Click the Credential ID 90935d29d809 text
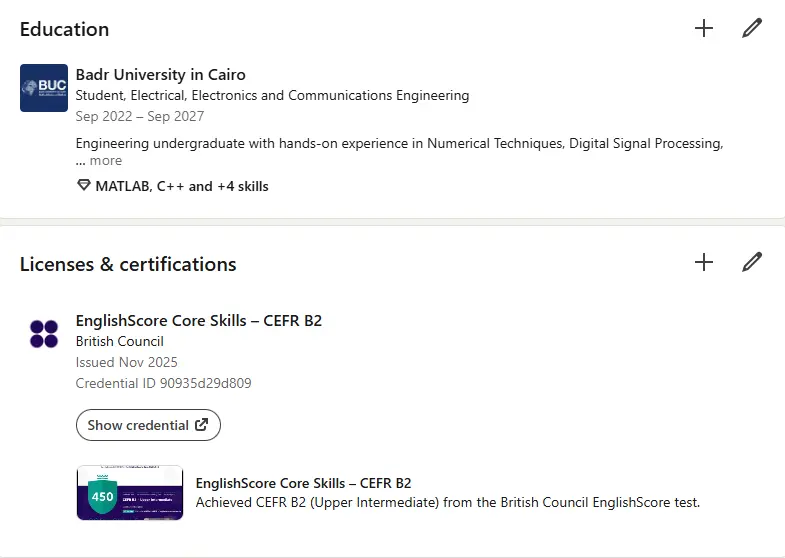 tap(163, 383)
